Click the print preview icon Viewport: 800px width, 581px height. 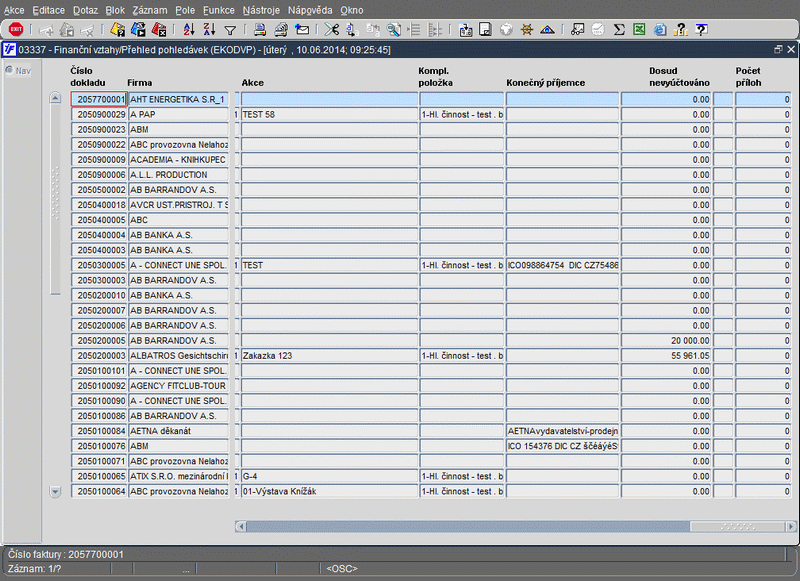point(281,30)
